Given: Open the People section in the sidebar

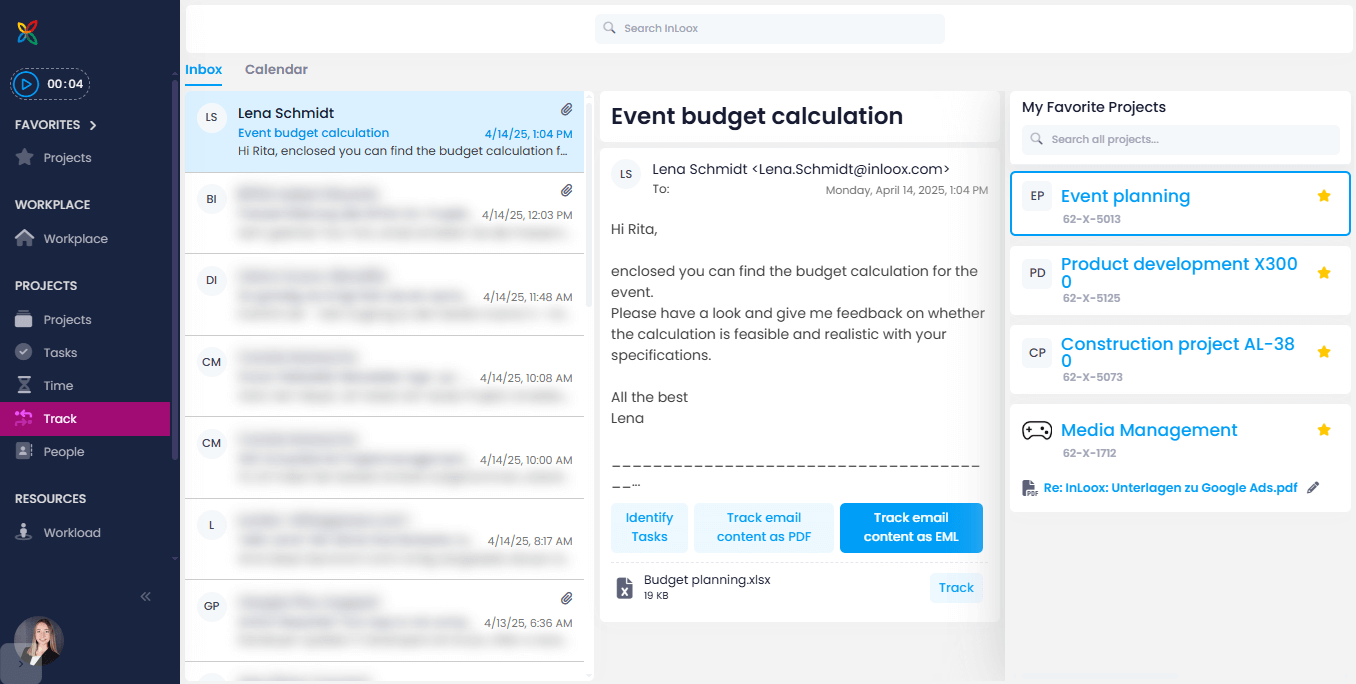Looking at the screenshot, I should (x=21, y=451).
